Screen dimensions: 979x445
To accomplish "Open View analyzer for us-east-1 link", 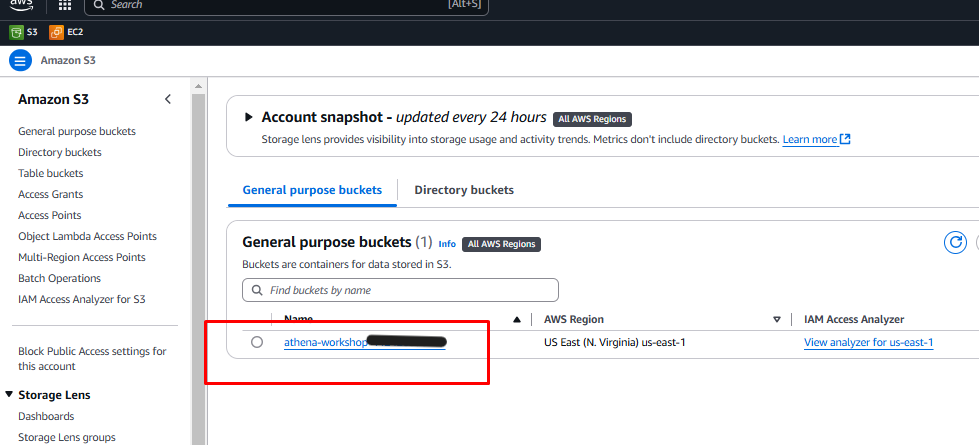I will [x=868, y=342].
